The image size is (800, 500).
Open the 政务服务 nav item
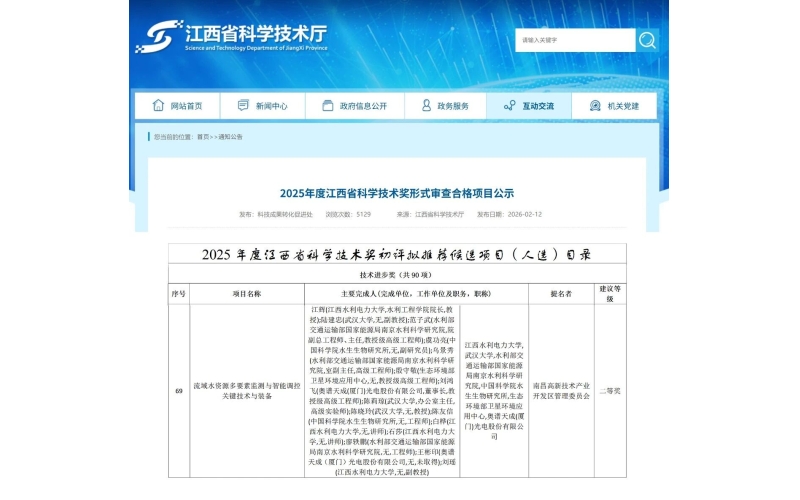click(445, 106)
